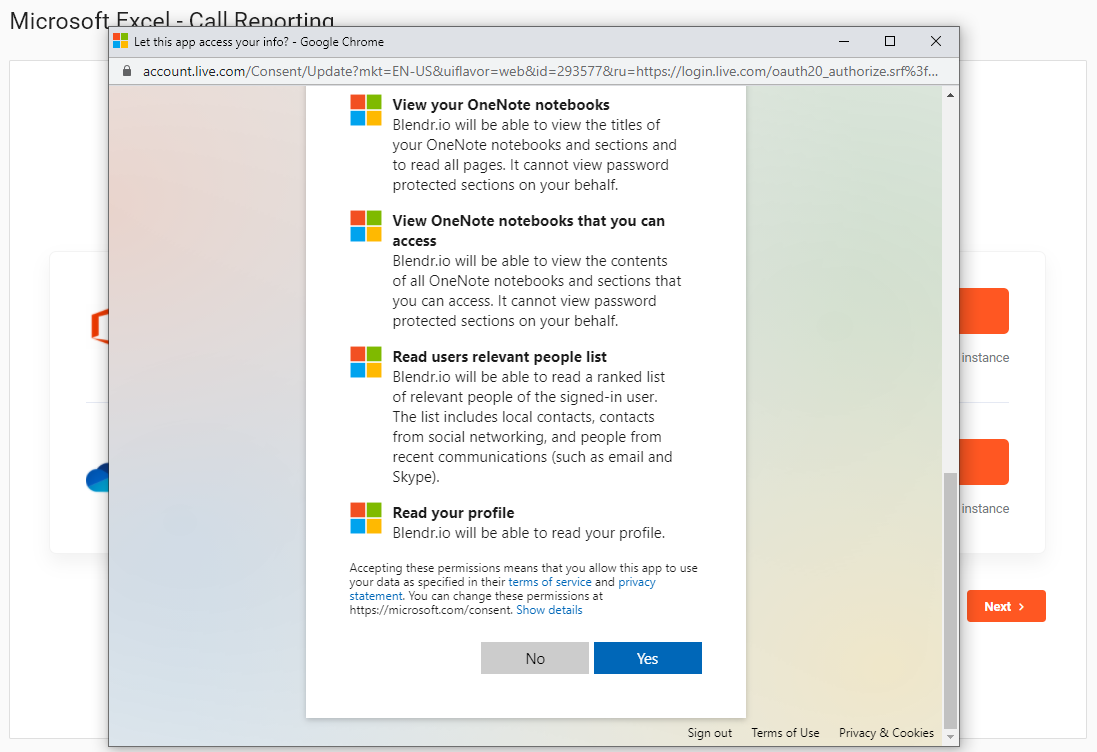Click Microsoft logo beside Read your profile
Image resolution: width=1097 pixels, height=752 pixels.
(x=366, y=518)
